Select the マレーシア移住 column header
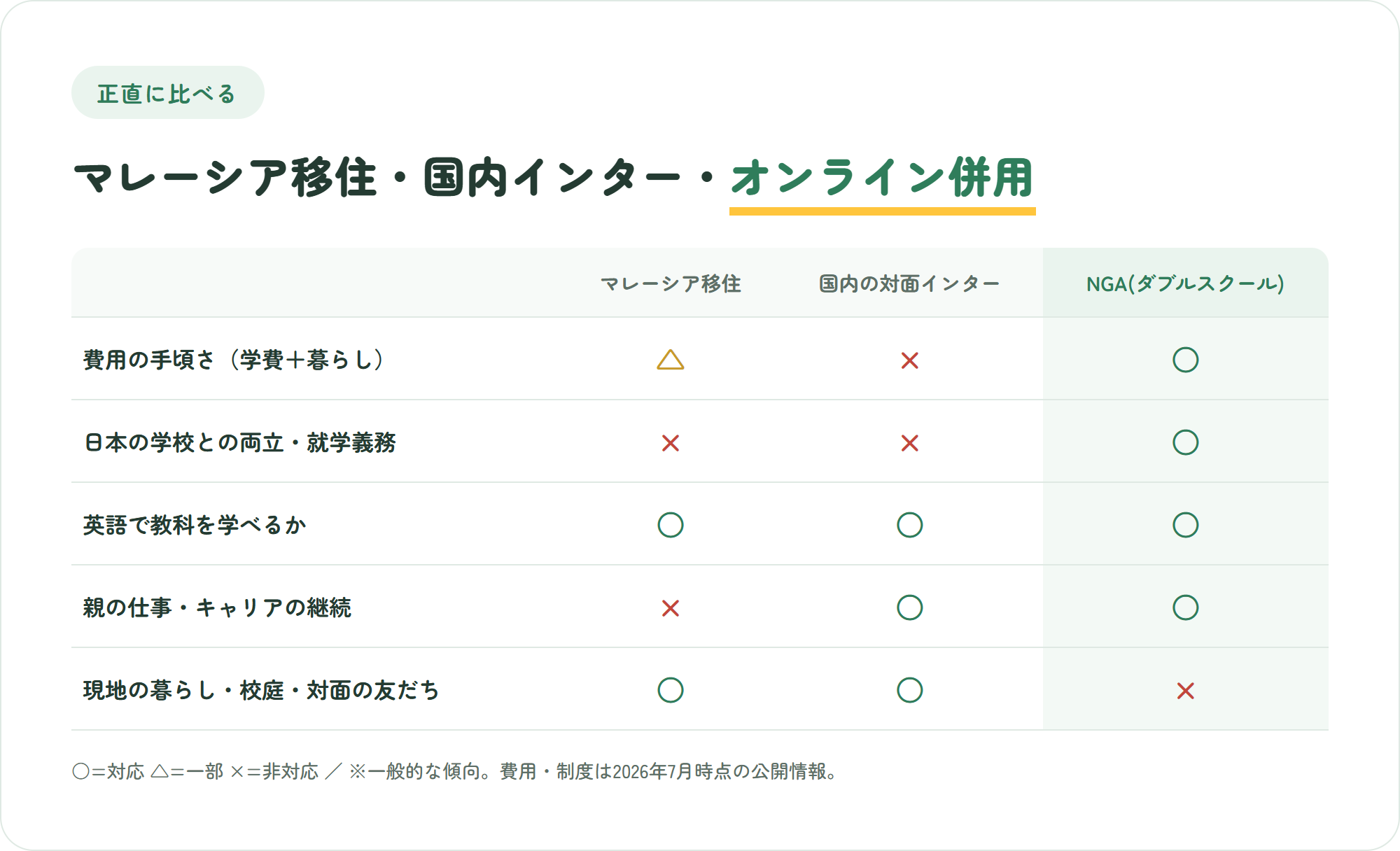Viewport: 1400px width, 851px height. coord(671,283)
